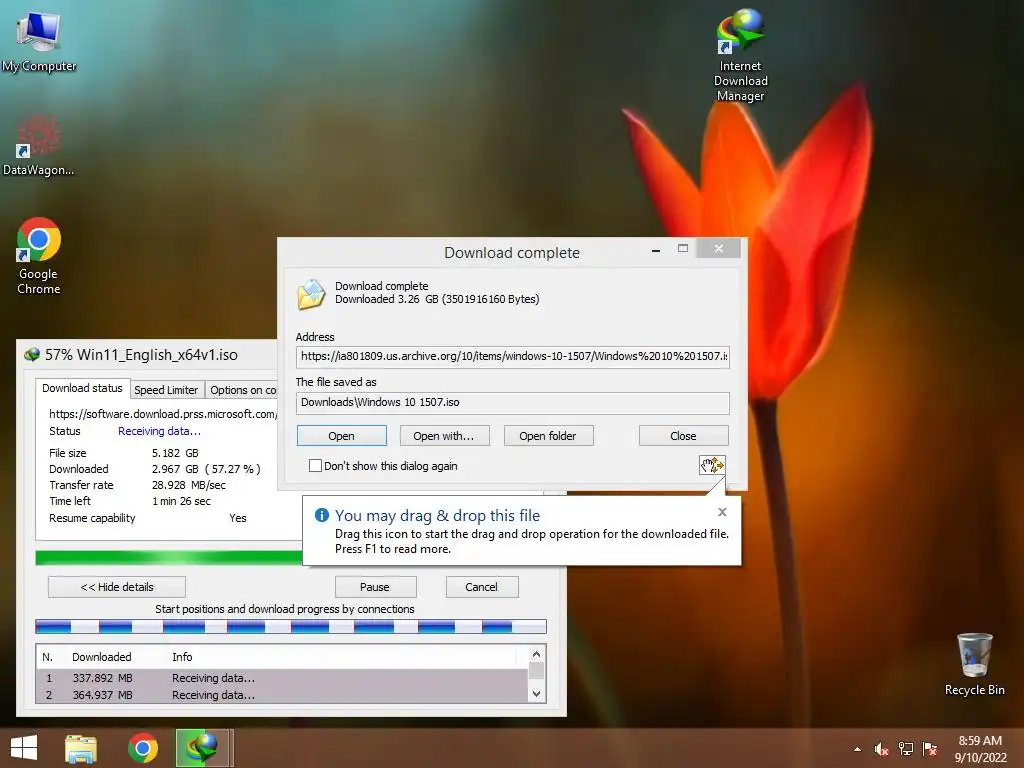The width and height of the screenshot is (1024, 768).
Task: Open the Windows Start button
Action: point(24,748)
